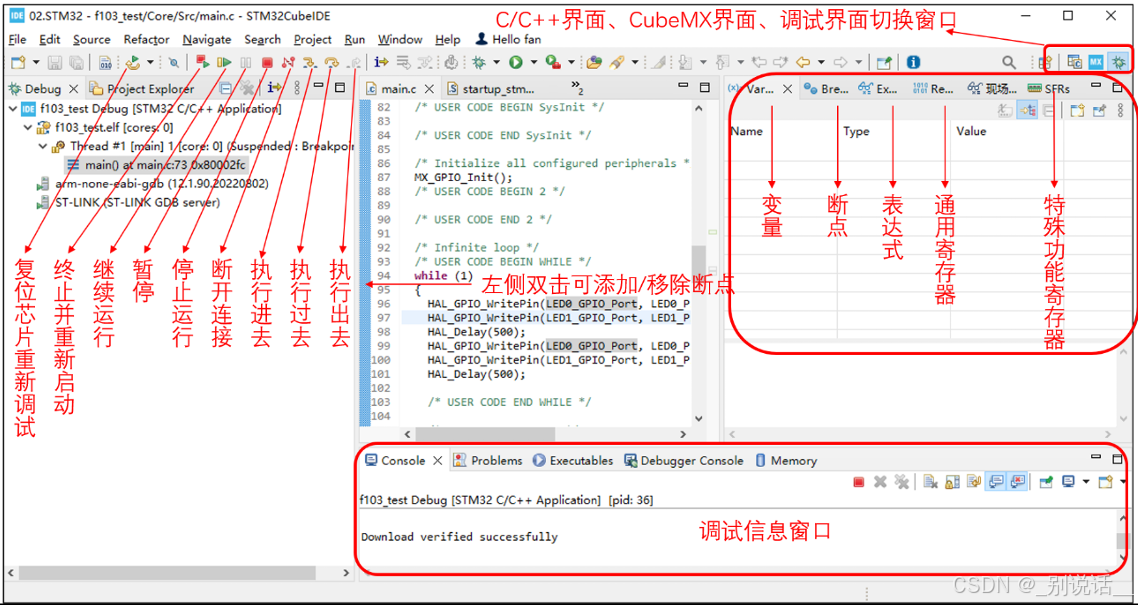Click the Step Return icon

pyautogui.click(x=353, y=62)
